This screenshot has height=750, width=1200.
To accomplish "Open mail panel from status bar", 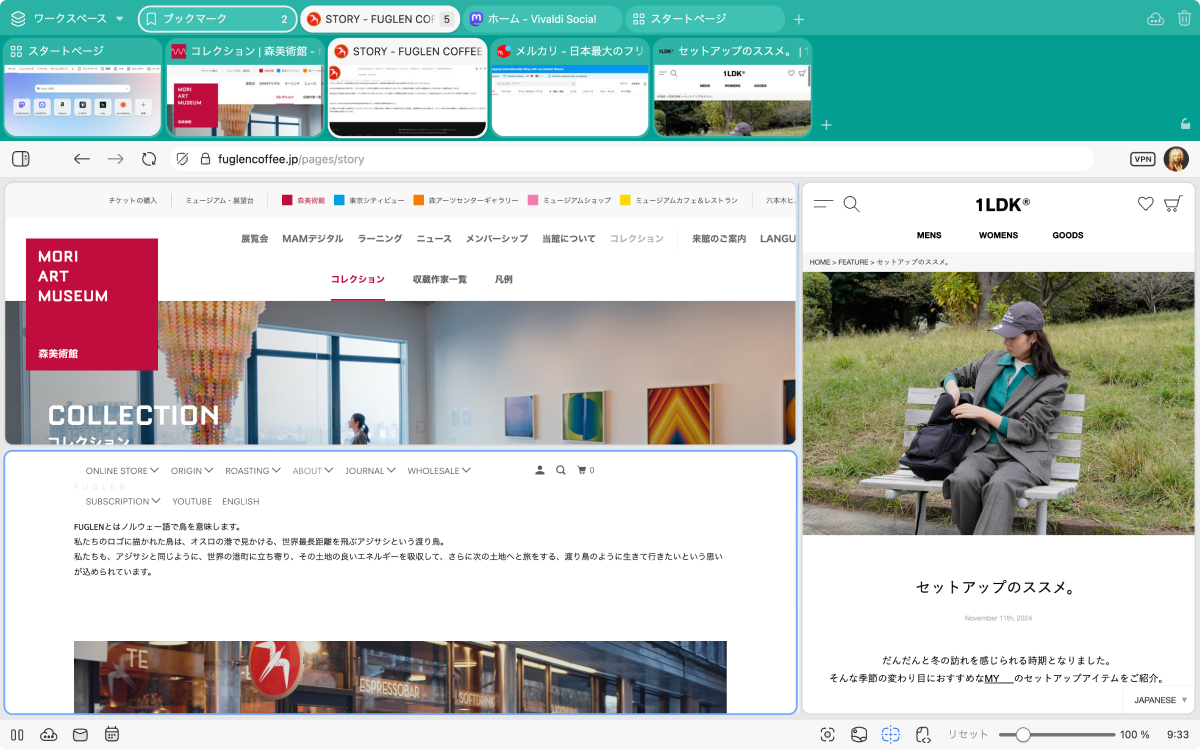I will 80,735.
